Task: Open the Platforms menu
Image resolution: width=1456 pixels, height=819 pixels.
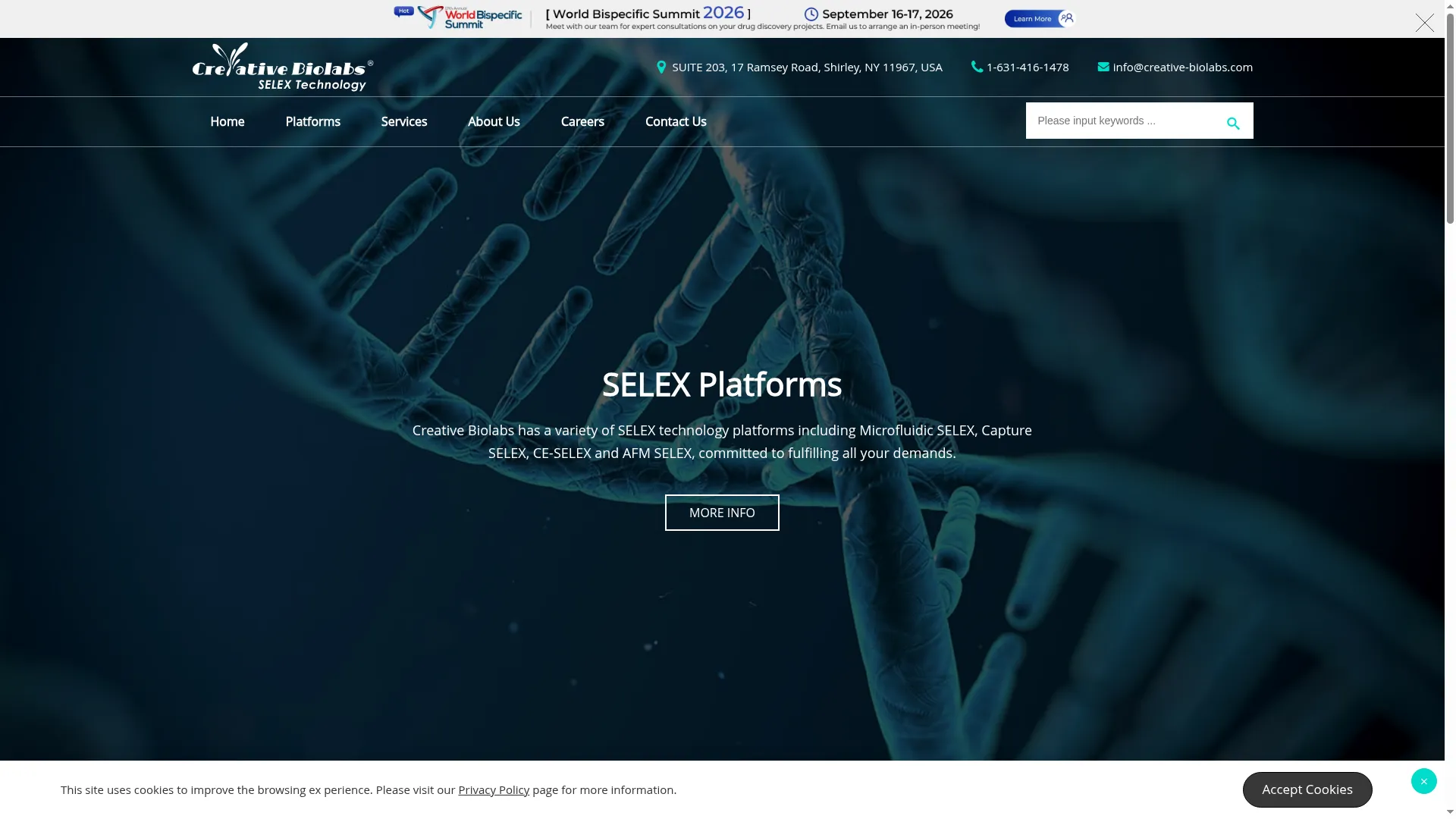Action: [313, 121]
